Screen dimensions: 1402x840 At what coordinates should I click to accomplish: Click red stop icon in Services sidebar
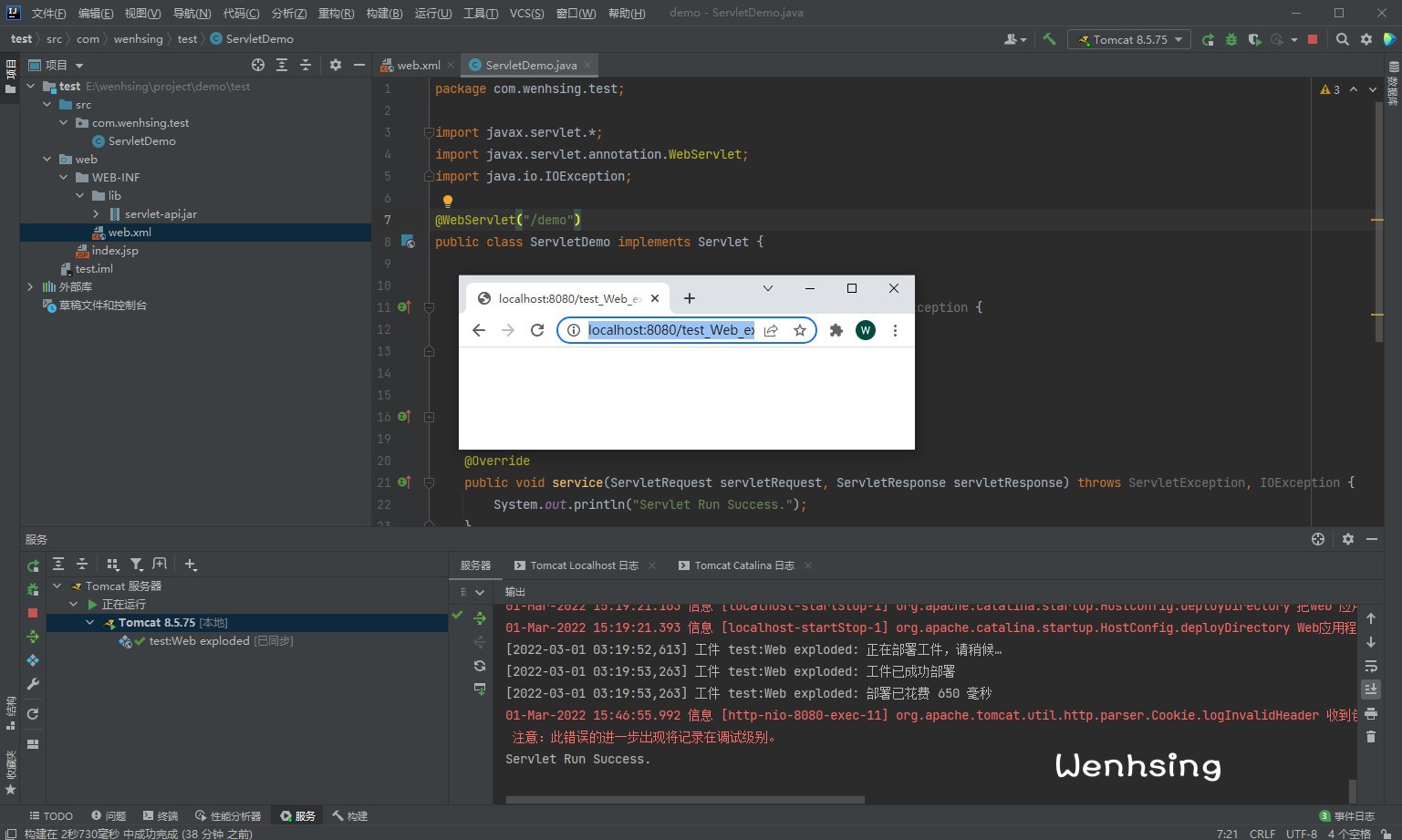point(33,613)
